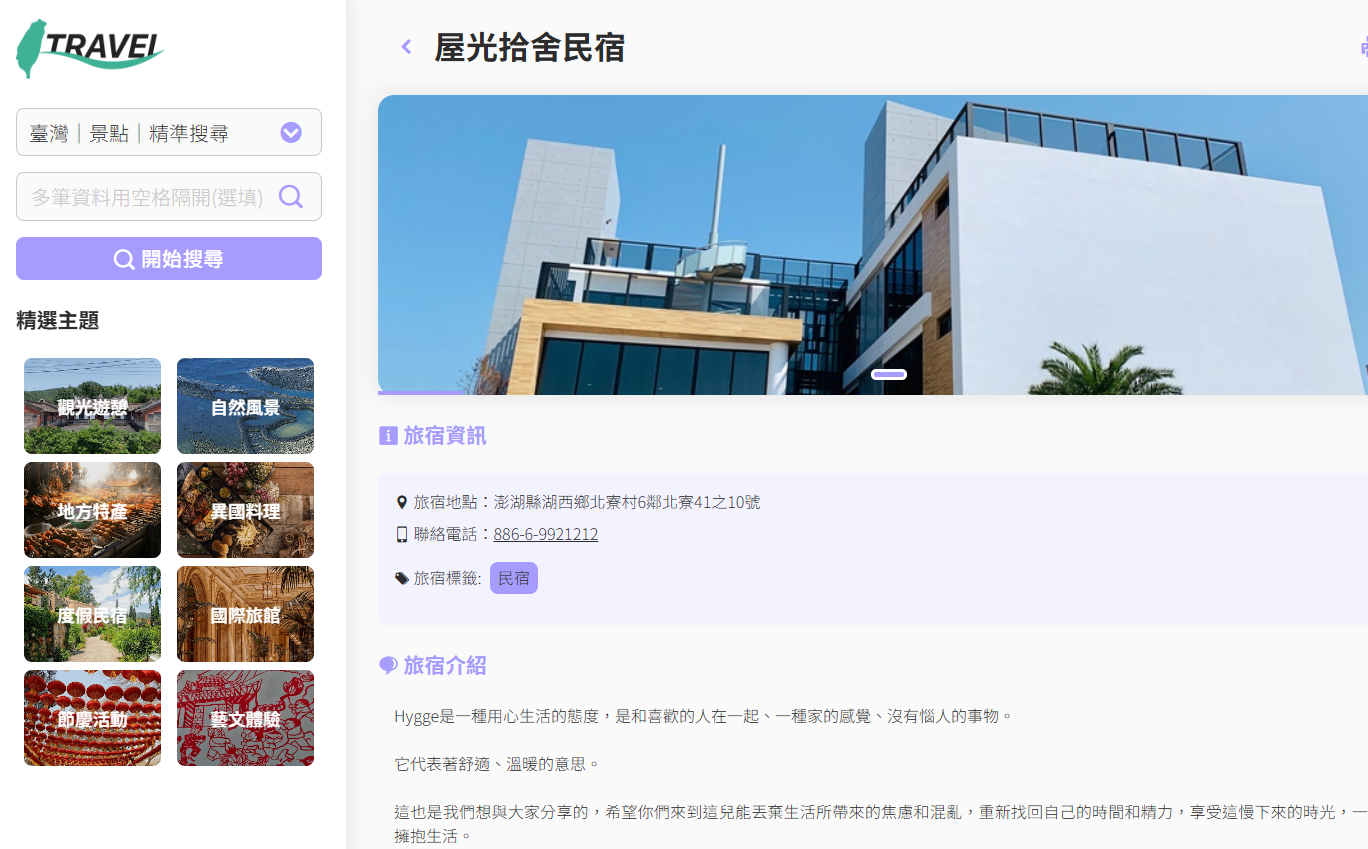Open the 藝文體驗 theme thumbnail
The image size is (1368, 849).
[245, 718]
